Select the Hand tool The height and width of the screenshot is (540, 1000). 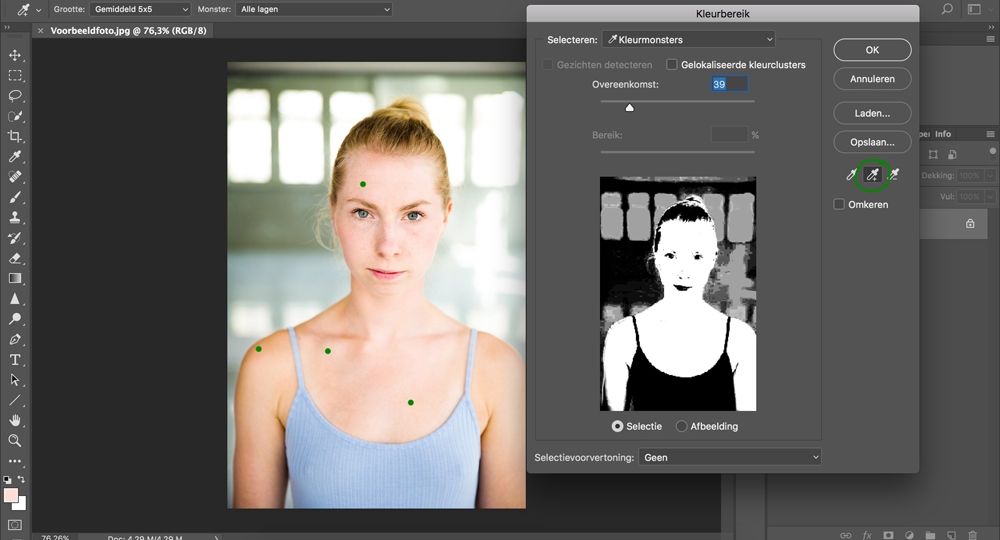pyautogui.click(x=15, y=420)
